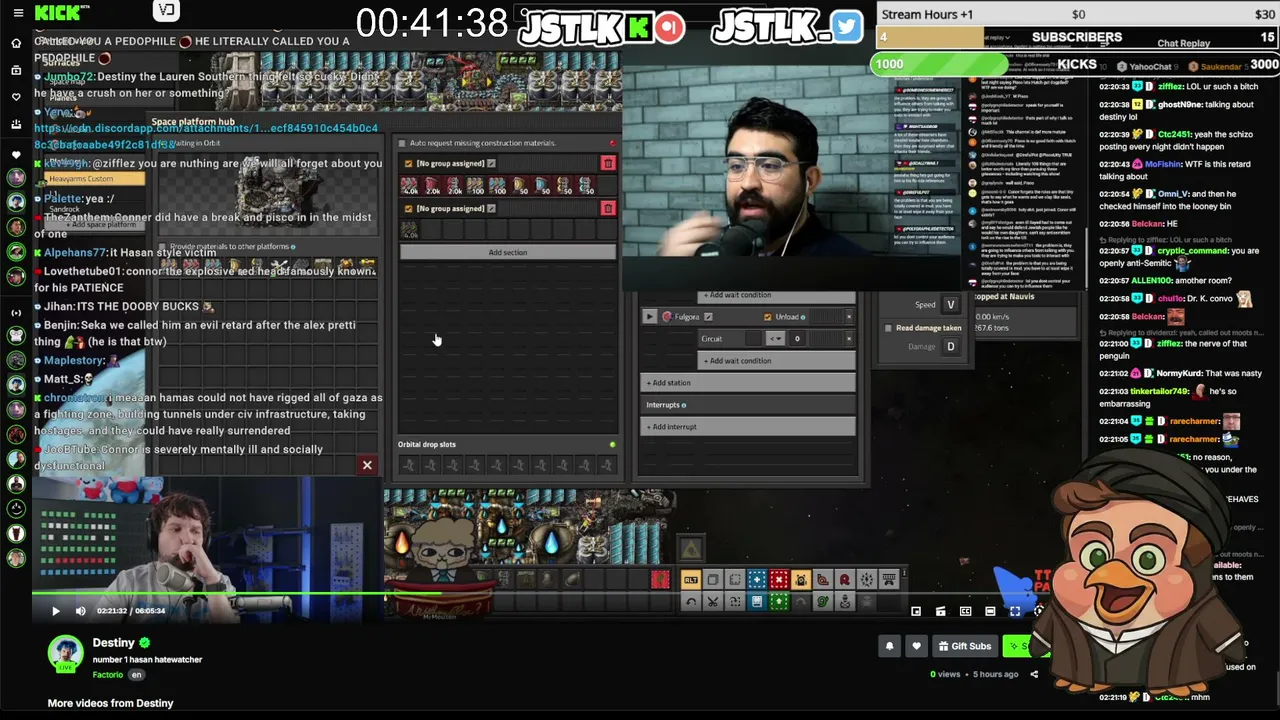
Task: Play the video
Action: point(55,611)
